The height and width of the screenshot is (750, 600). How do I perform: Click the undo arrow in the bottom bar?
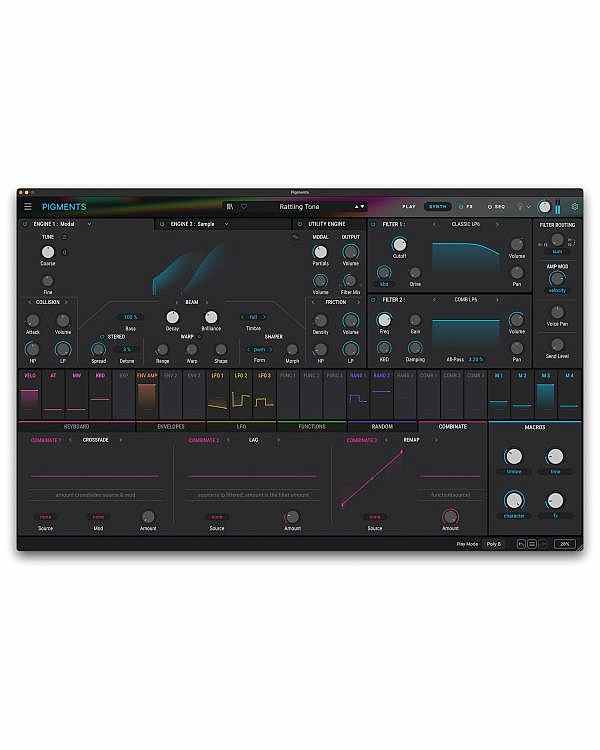521,544
